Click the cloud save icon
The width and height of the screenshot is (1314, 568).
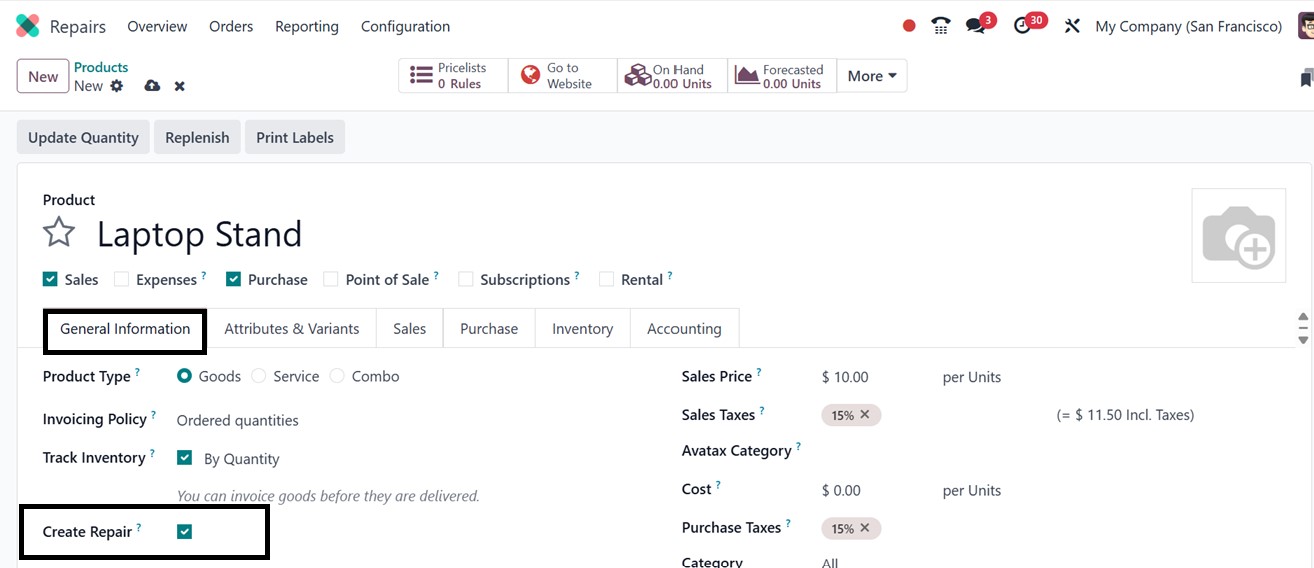tap(152, 86)
